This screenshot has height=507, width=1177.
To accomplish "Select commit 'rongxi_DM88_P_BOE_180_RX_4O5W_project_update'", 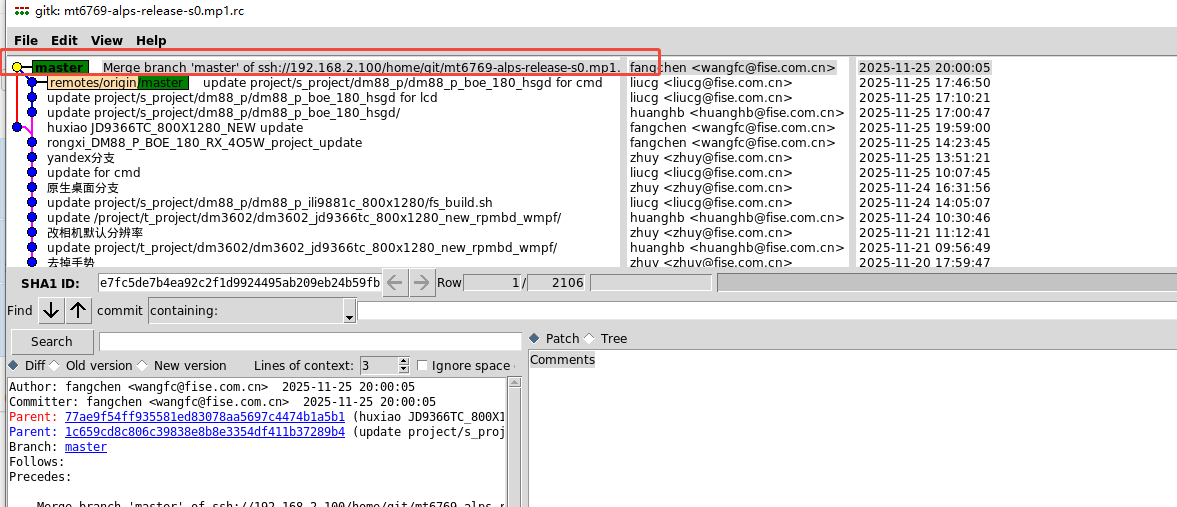I will coord(204,143).
